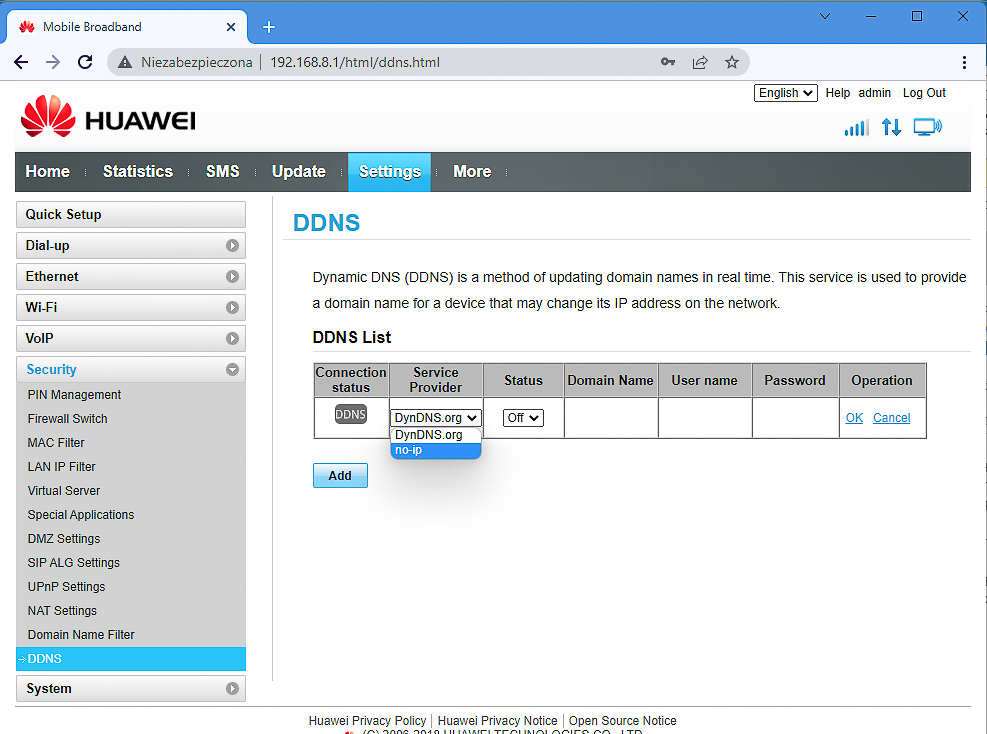
Task: Click the Add button
Action: pos(340,475)
